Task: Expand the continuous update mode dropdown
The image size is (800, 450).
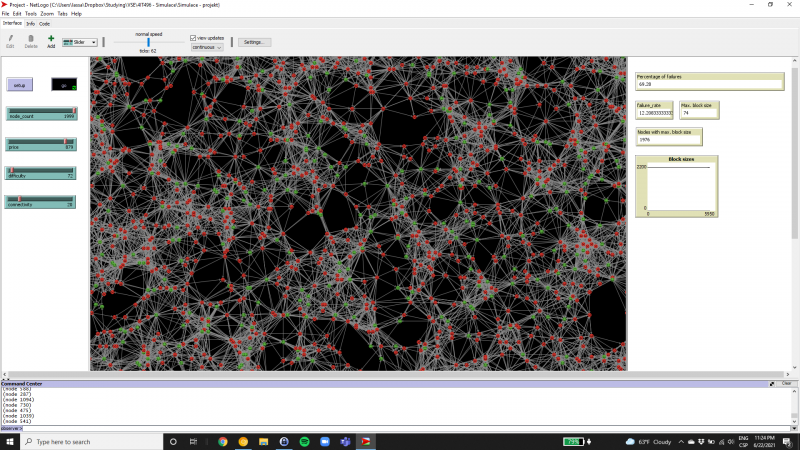Action: point(208,46)
